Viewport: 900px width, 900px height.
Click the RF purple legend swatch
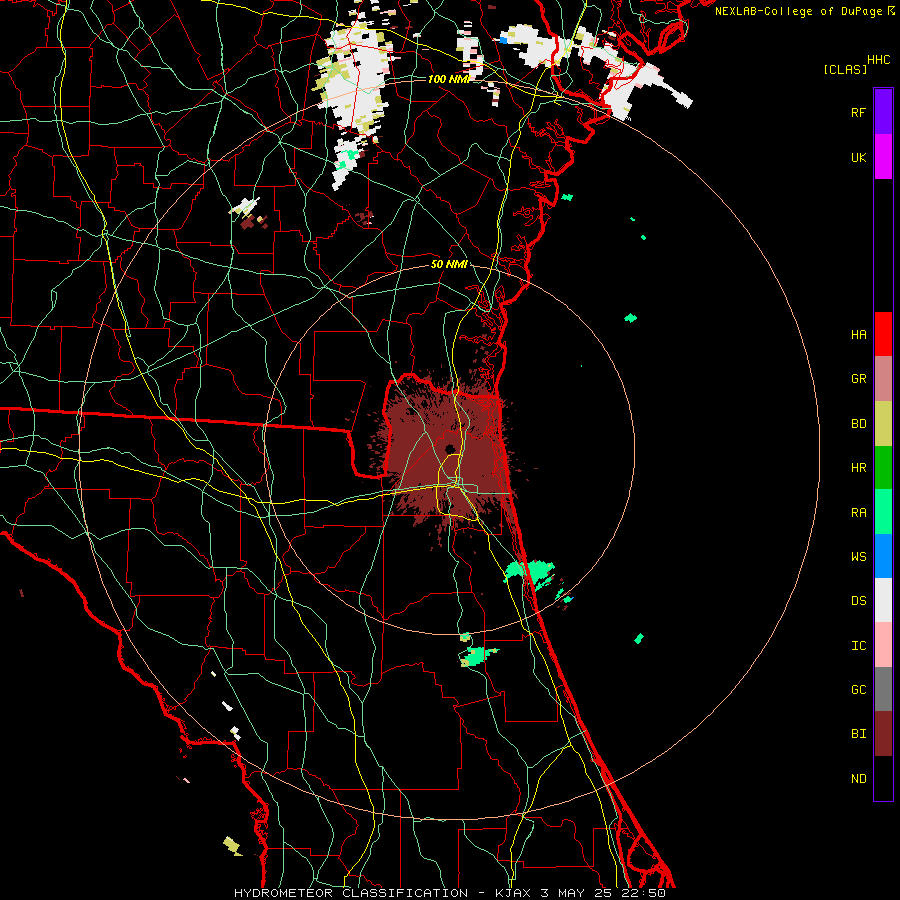click(x=883, y=112)
